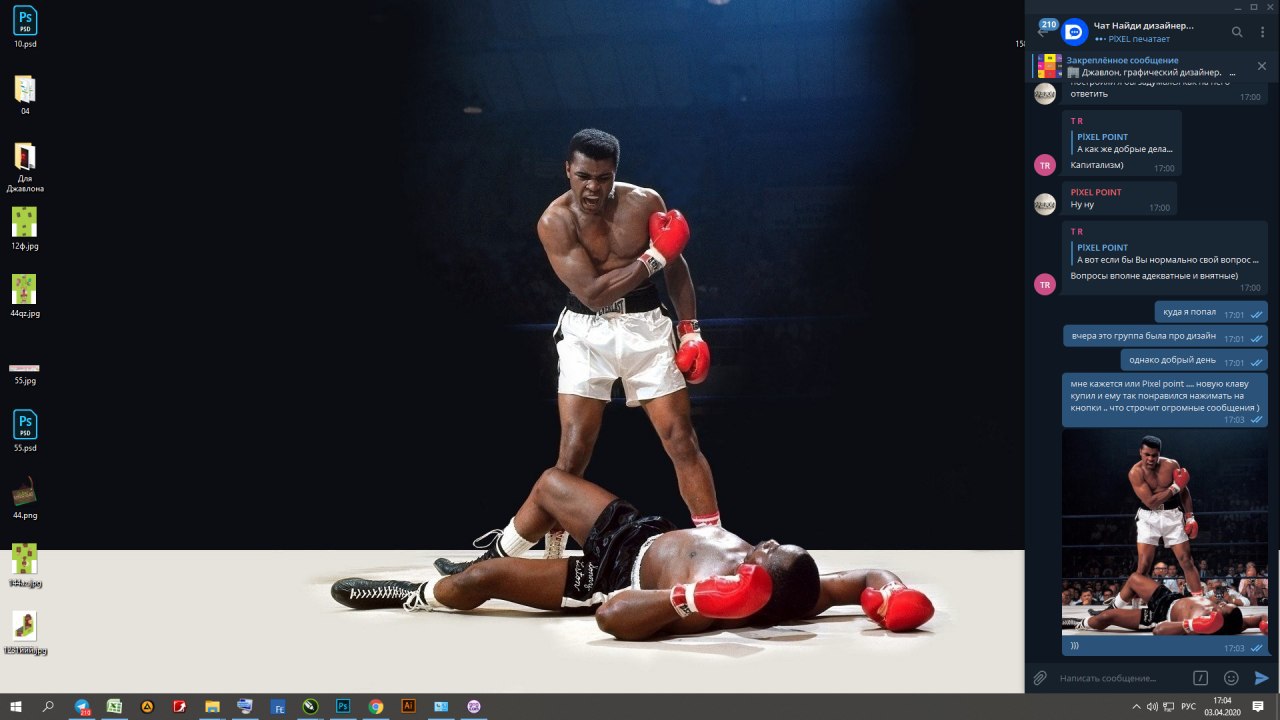Open the Fe (Adobe Fuse) taskbar icon
1280x720 pixels.
click(x=278, y=706)
